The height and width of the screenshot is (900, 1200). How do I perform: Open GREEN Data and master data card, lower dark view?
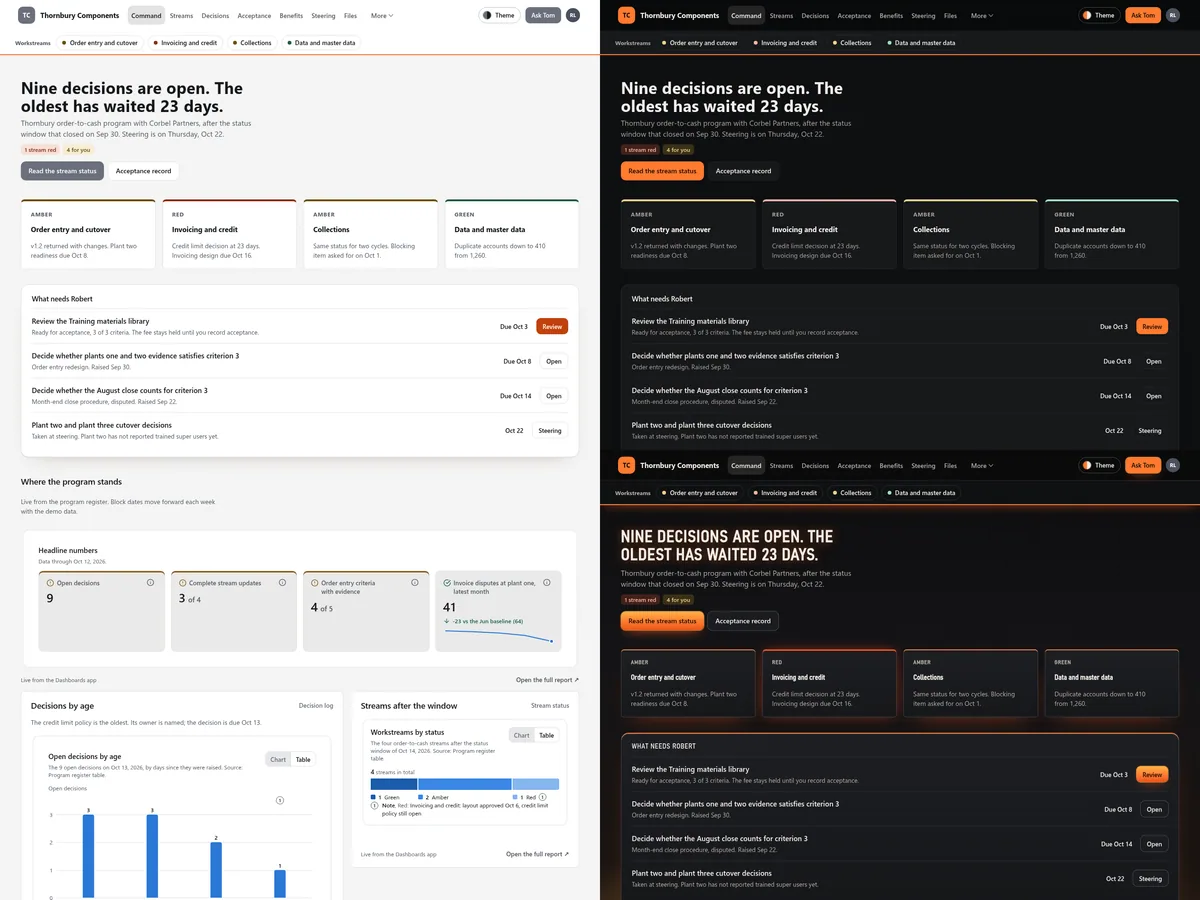(1112, 683)
